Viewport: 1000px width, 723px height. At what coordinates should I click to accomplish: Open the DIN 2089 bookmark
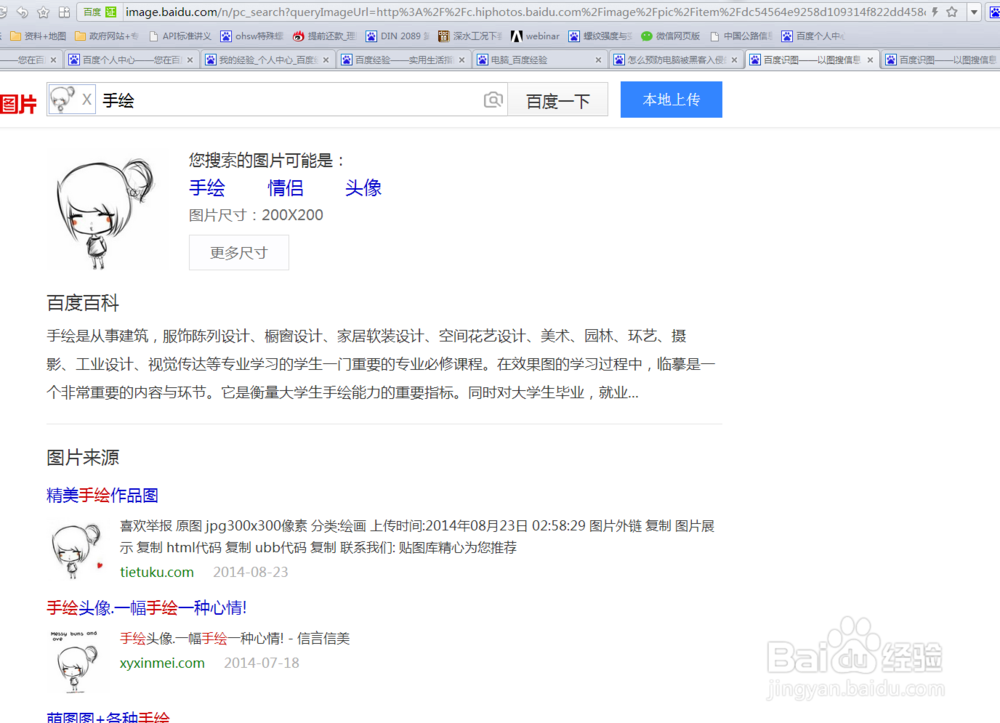point(397,36)
